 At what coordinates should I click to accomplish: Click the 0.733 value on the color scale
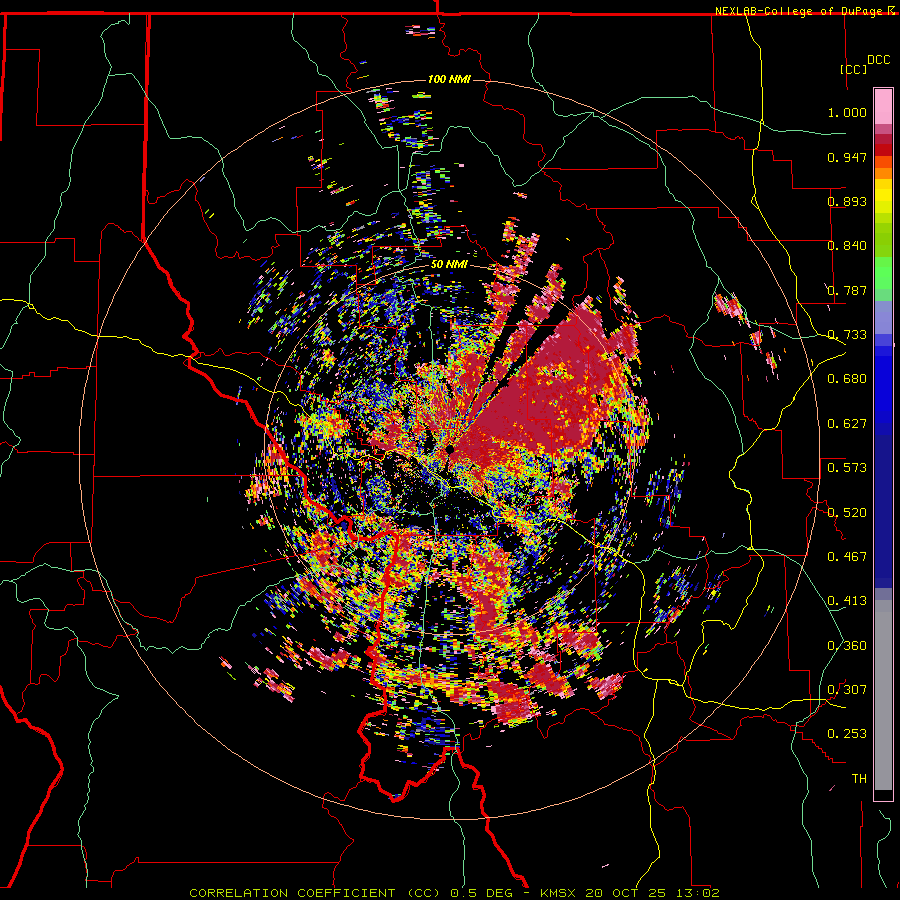(847, 335)
